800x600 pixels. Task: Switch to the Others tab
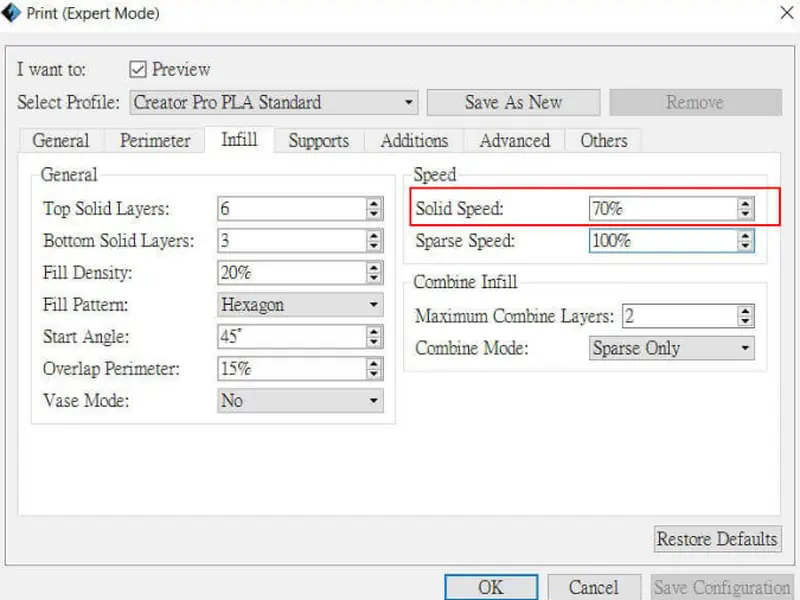pyautogui.click(x=603, y=140)
